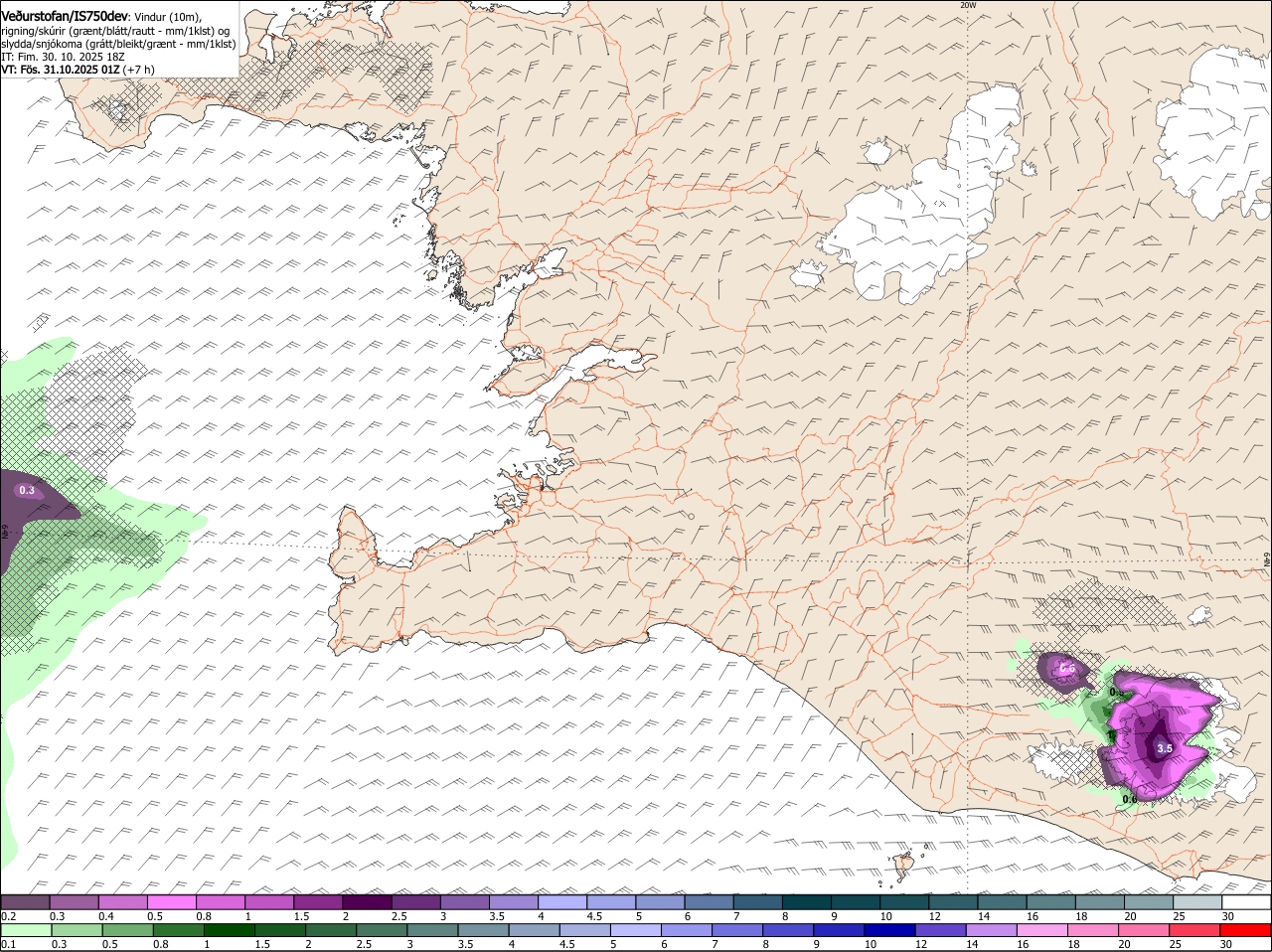Image resolution: width=1272 pixels, height=952 pixels.
Task: Click the bright pink swatch in the upper legend
Action: (x=172, y=902)
